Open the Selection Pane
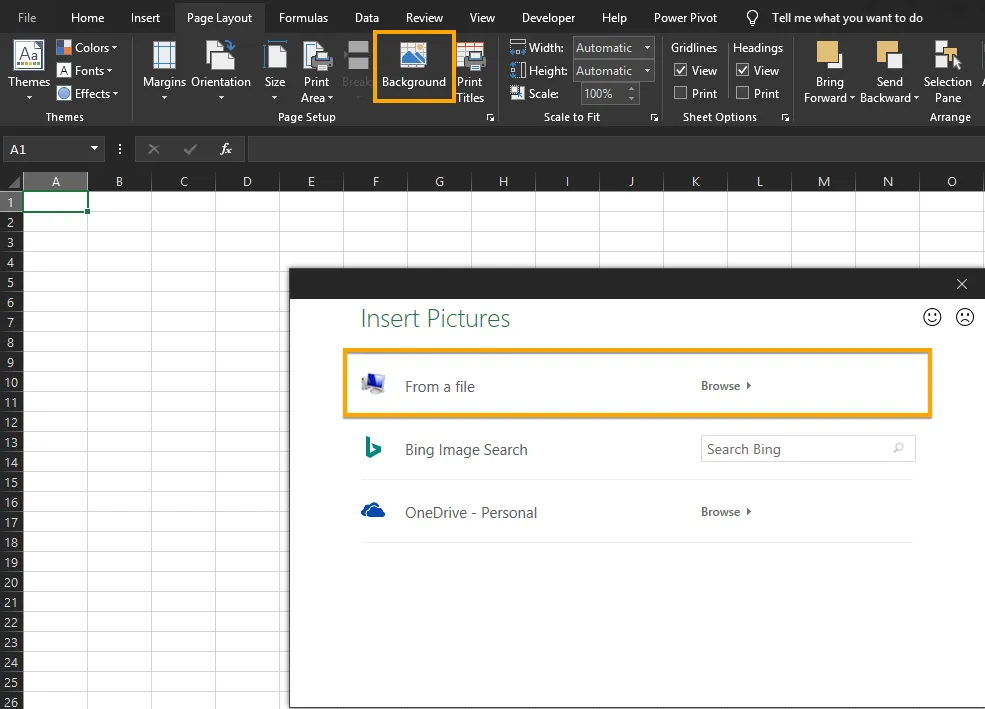The width and height of the screenshot is (985, 709). click(947, 72)
